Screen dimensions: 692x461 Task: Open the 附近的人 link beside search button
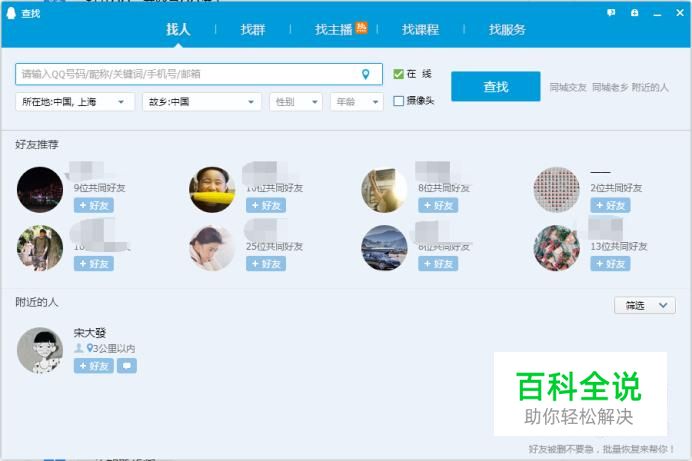(x=650, y=87)
